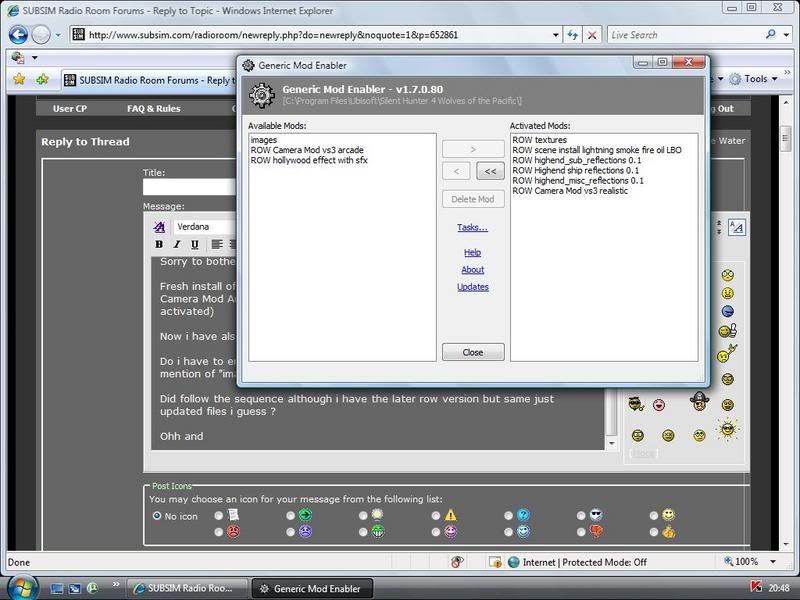The width and height of the screenshot is (800, 600).
Task: Switch to SUBSIM Radio Room taskbar button
Action: pyautogui.click(x=187, y=588)
